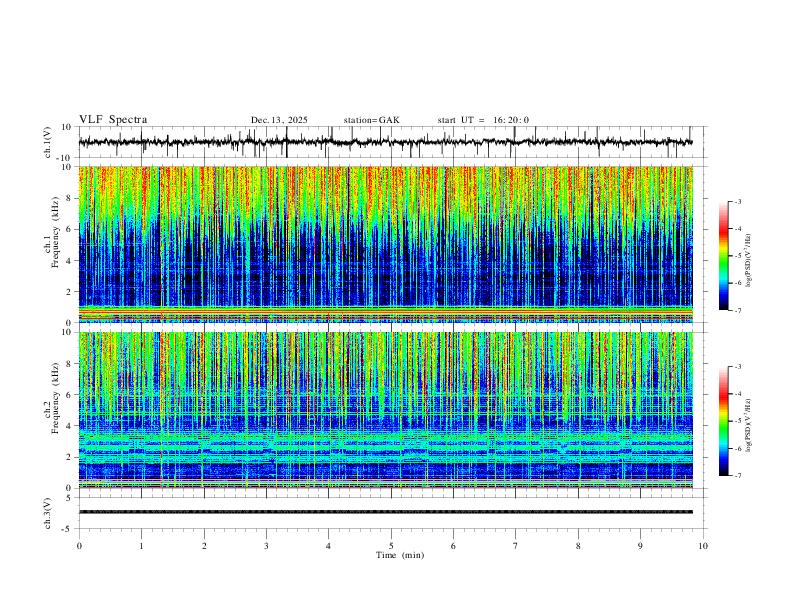
Task: Click the ch.1 voltage waveform trace
Action: point(386,142)
